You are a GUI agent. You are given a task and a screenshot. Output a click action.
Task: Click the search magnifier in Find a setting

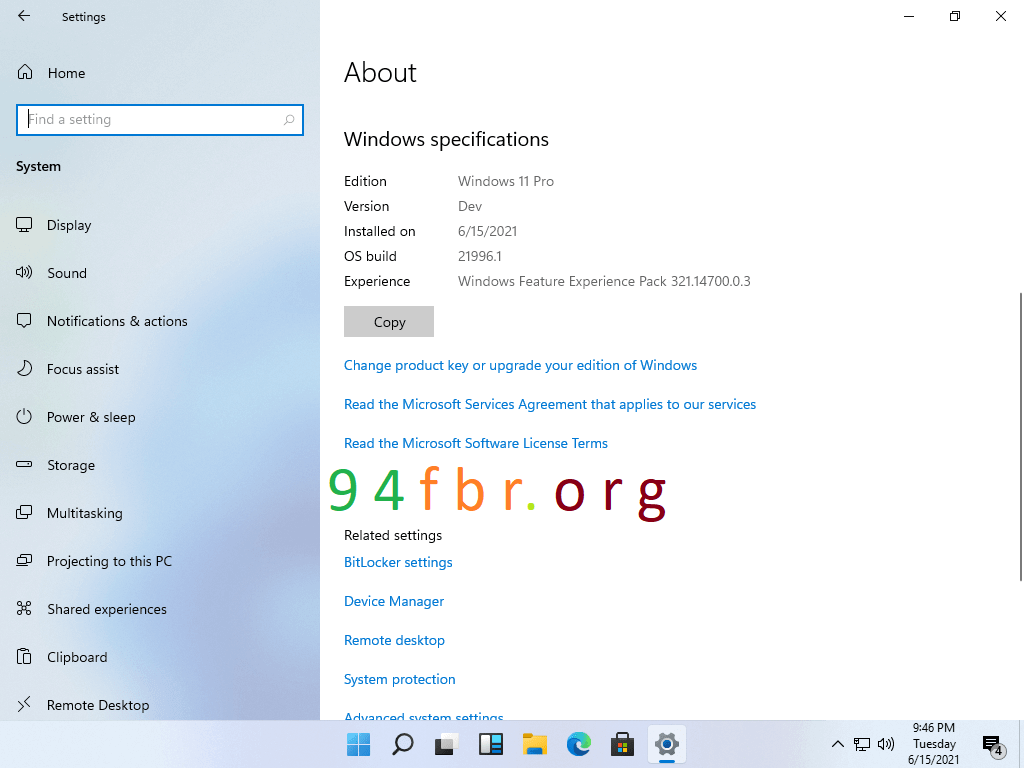tap(289, 120)
